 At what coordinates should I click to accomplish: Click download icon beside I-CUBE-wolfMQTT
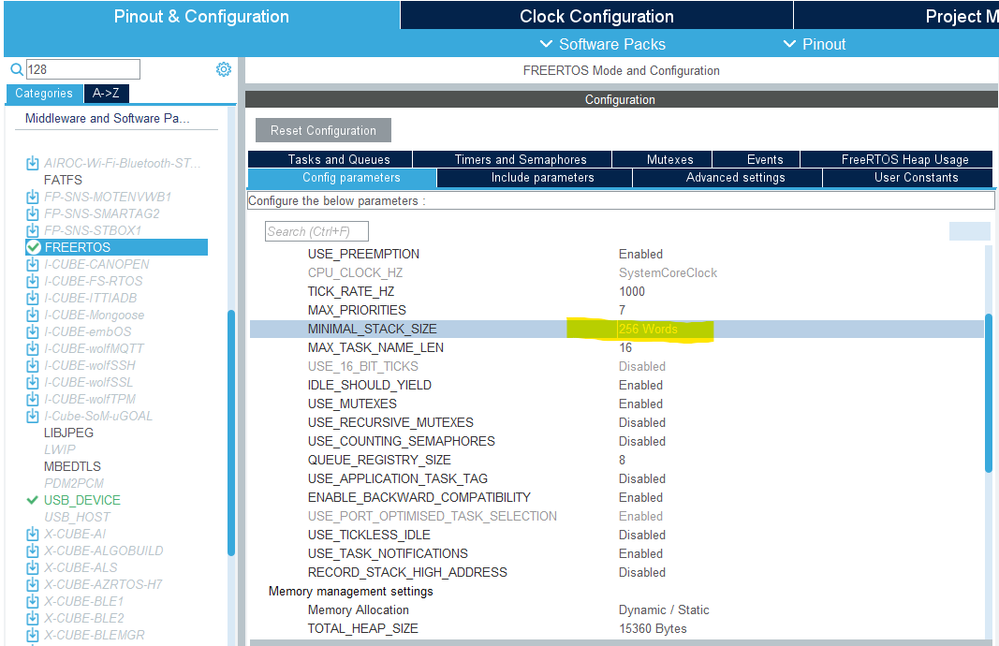[32, 348]
